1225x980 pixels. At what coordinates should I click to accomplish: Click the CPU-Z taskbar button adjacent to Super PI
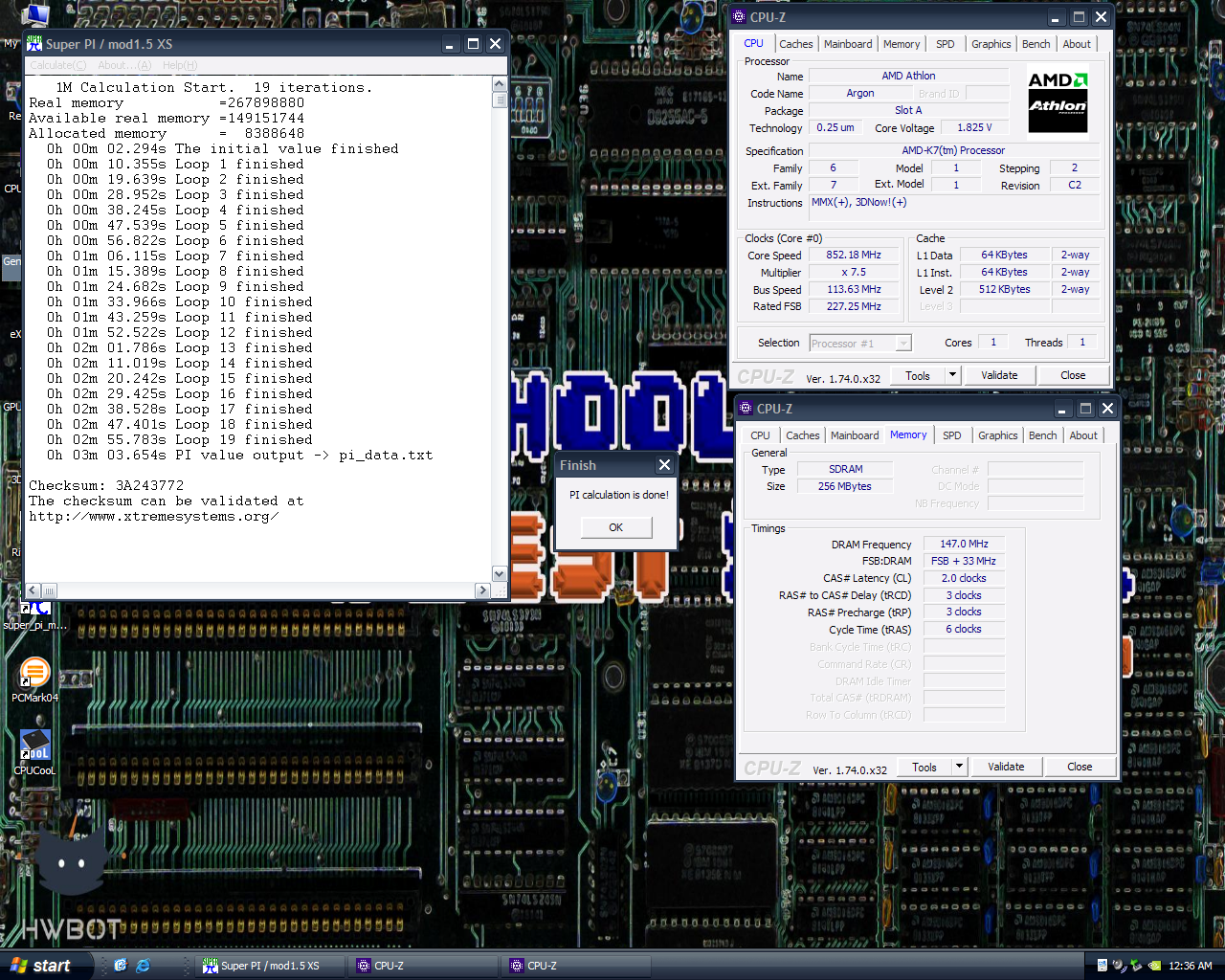423,966
